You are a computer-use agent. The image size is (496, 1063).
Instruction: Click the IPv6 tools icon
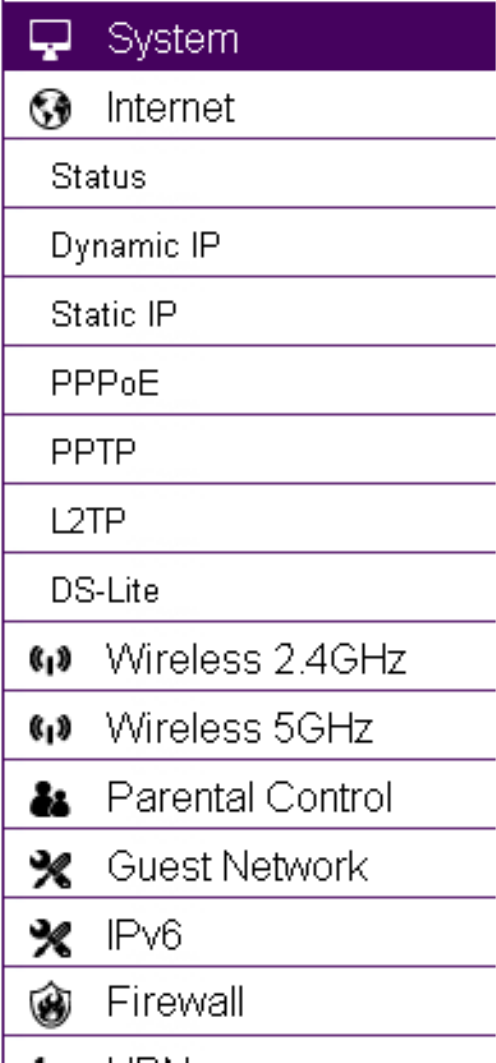point(49,937)
